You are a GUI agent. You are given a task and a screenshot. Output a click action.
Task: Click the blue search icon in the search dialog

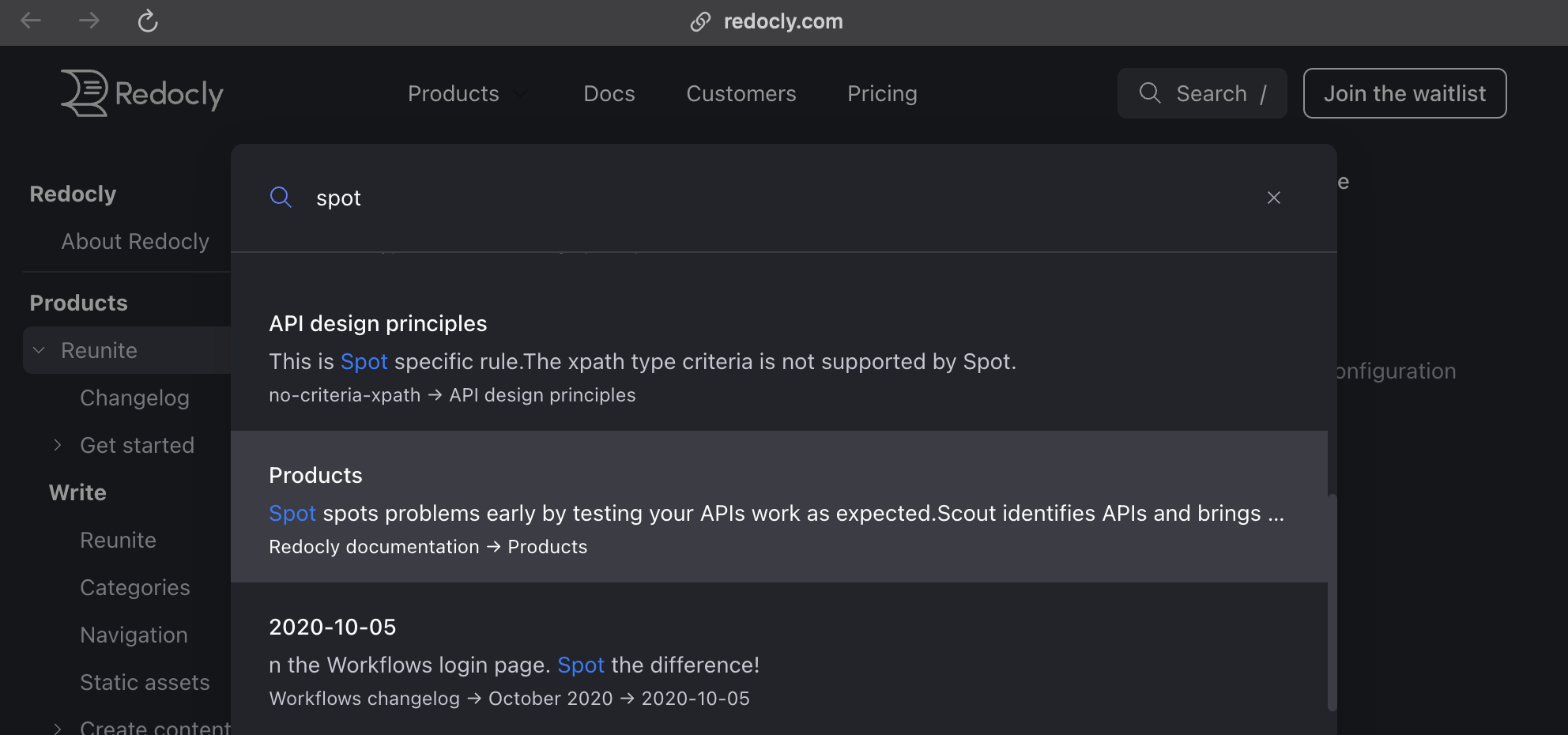coord(281,197)
